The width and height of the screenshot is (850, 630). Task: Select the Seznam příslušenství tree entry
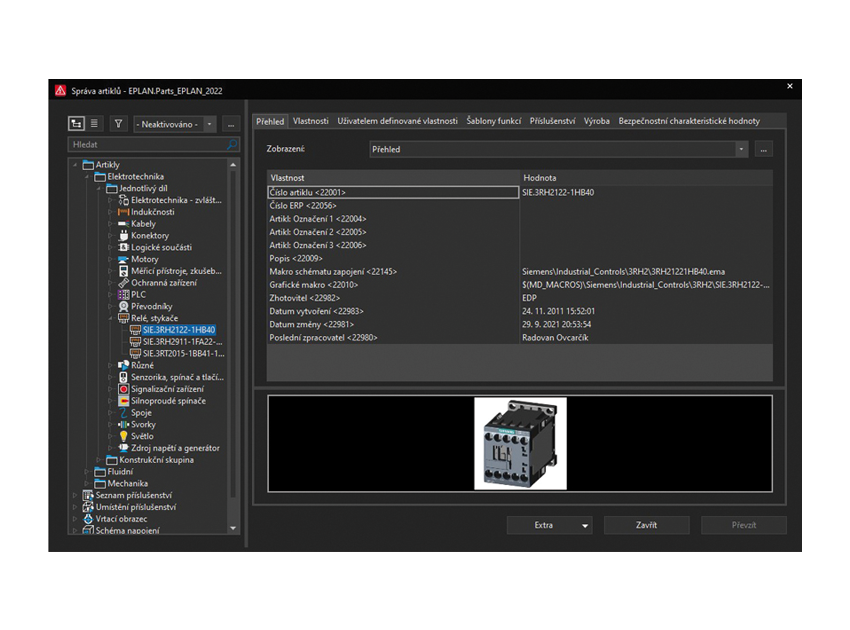tap(133, 496)
